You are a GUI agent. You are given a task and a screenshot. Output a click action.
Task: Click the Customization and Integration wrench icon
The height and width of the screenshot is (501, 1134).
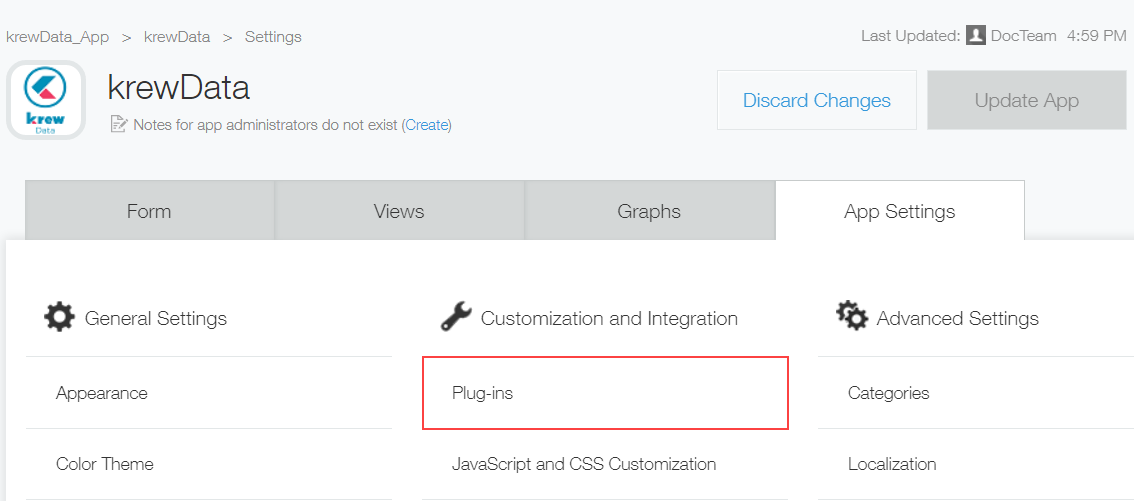tap(456, 318)
